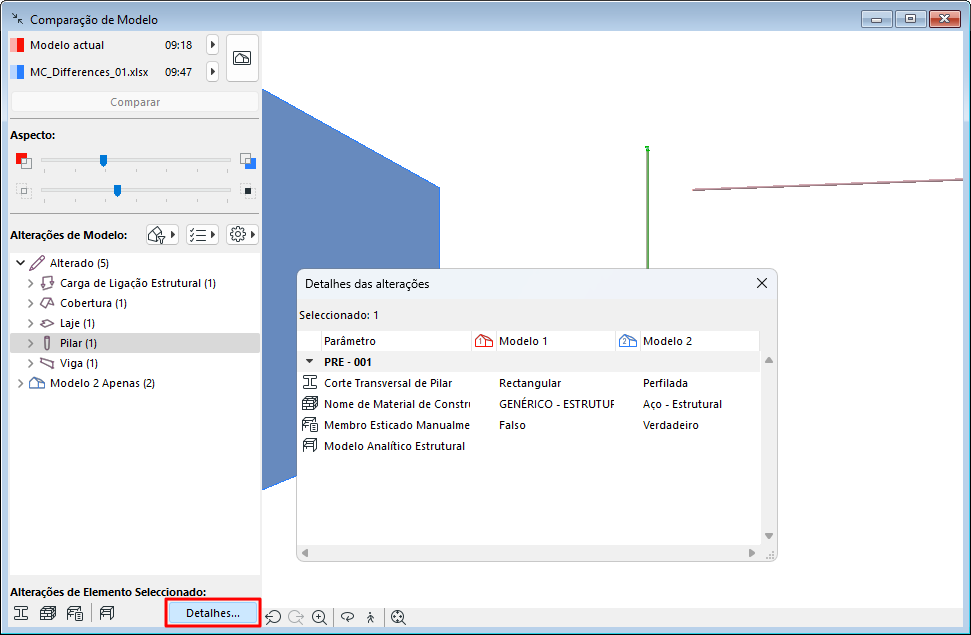This screenshot has width=971, height=635.
Task: Click the column cross-section change icon
Action: 21,613
